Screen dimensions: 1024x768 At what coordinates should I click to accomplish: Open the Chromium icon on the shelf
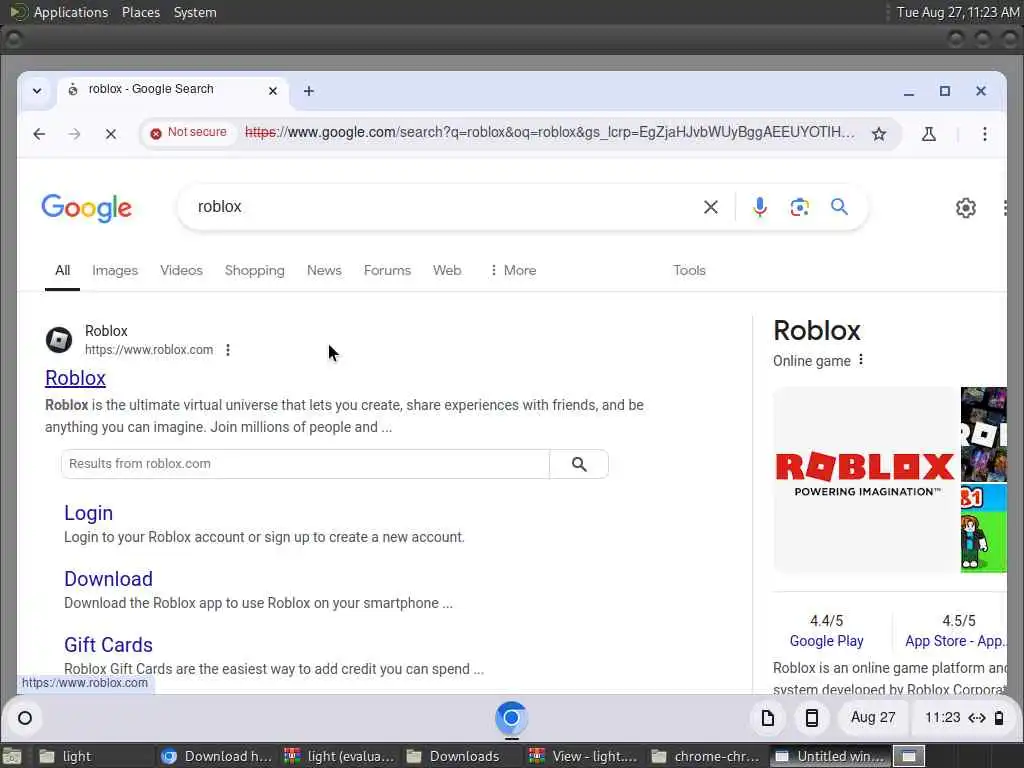pos(511,718)
